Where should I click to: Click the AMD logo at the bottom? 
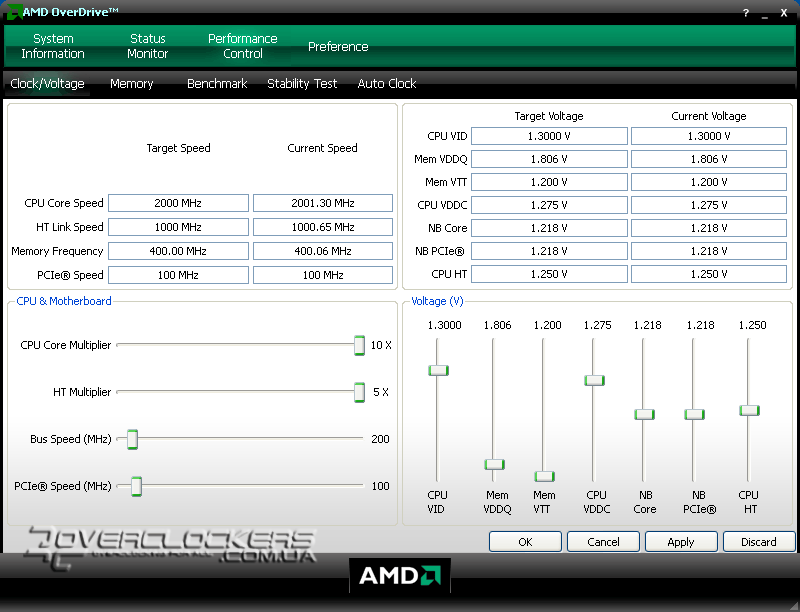point(400,576)
